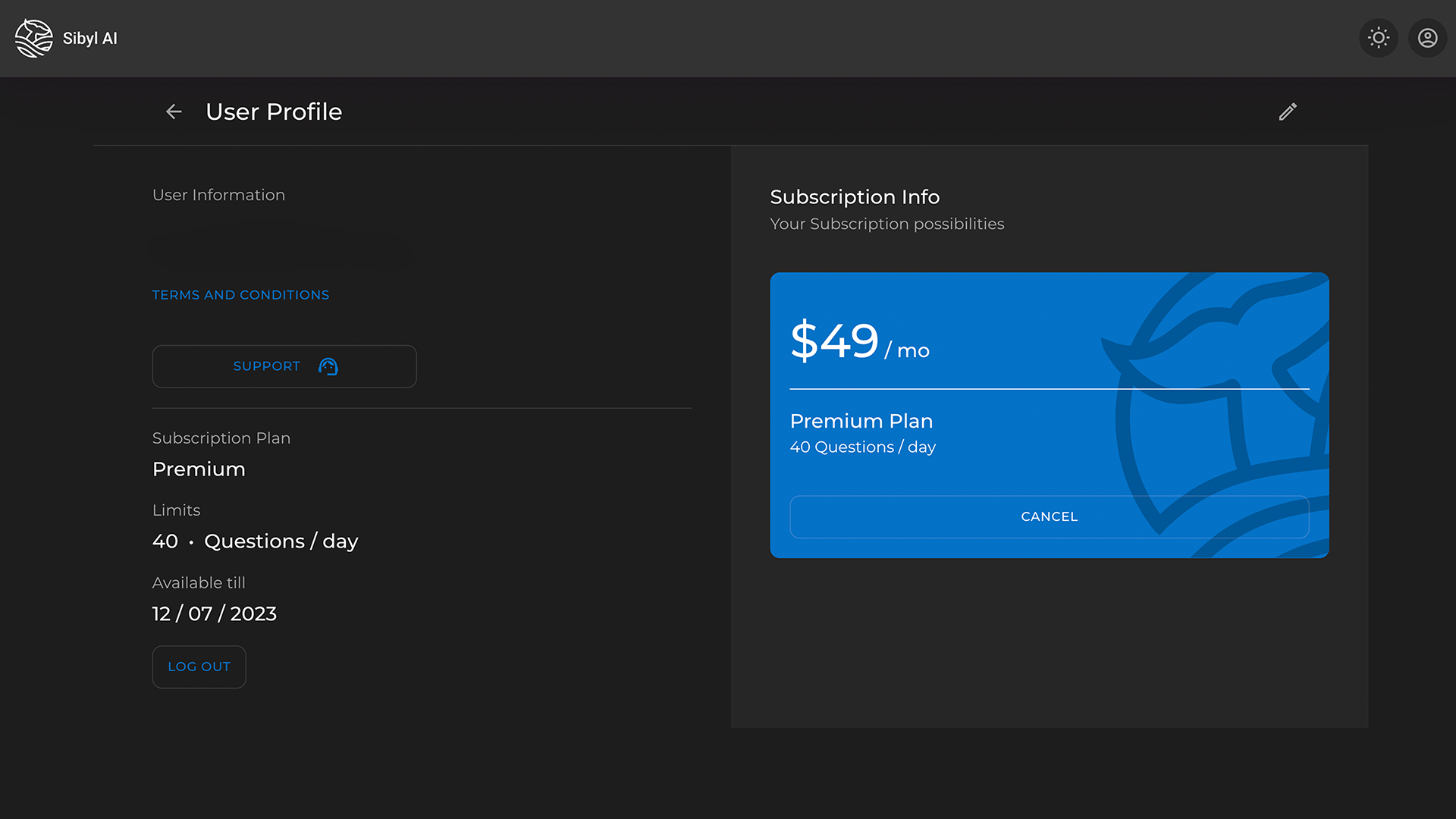This screenshot has height=819, width=1456.
Task: Click the User Profile page heading
Action: [x=274, y=111]
